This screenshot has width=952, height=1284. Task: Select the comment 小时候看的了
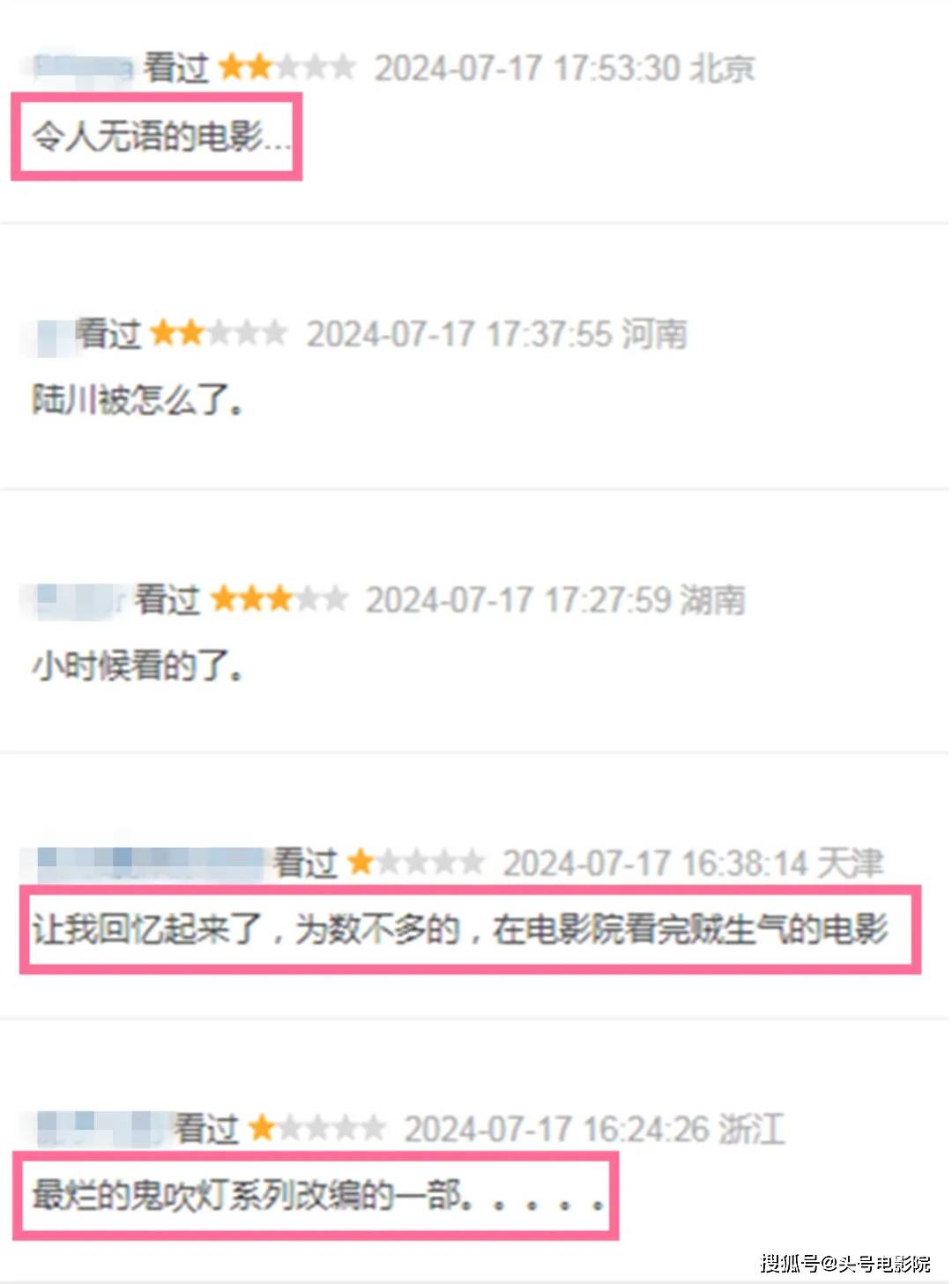[138, 665]
